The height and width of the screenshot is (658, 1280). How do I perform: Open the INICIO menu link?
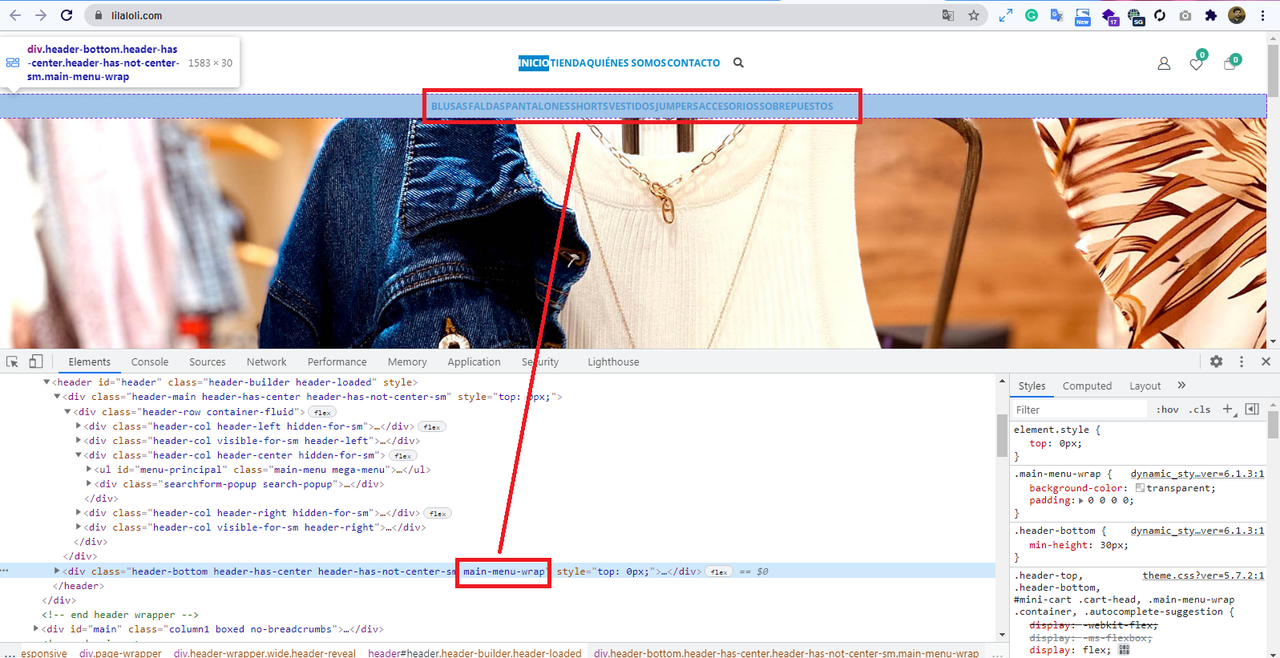point(533,63)
